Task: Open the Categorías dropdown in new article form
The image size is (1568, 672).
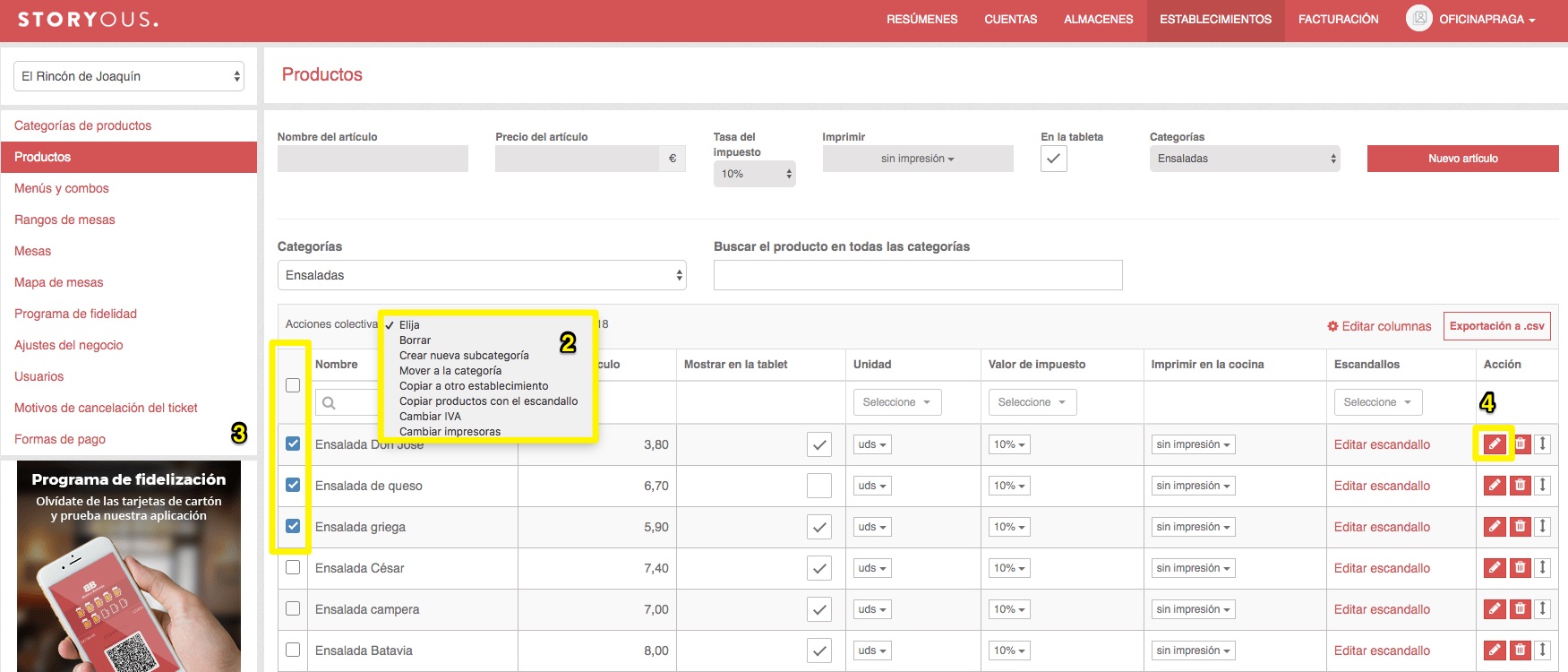Action: (x=1245, y=159)
